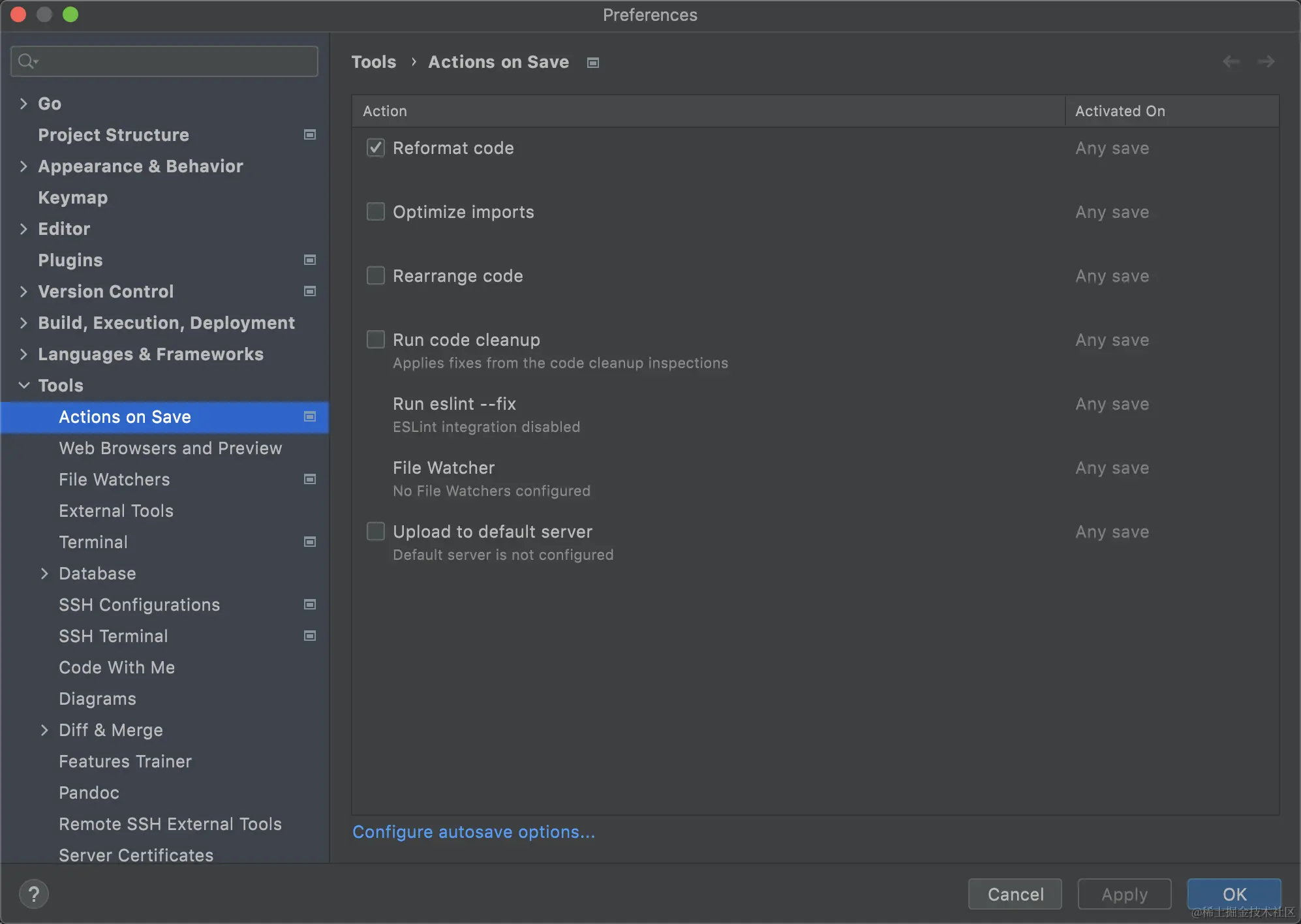Enable Run code cleanup checkbox
The height and width of the screenshot is (924, 1301).
pyautogui.click(x=376, y=339)
